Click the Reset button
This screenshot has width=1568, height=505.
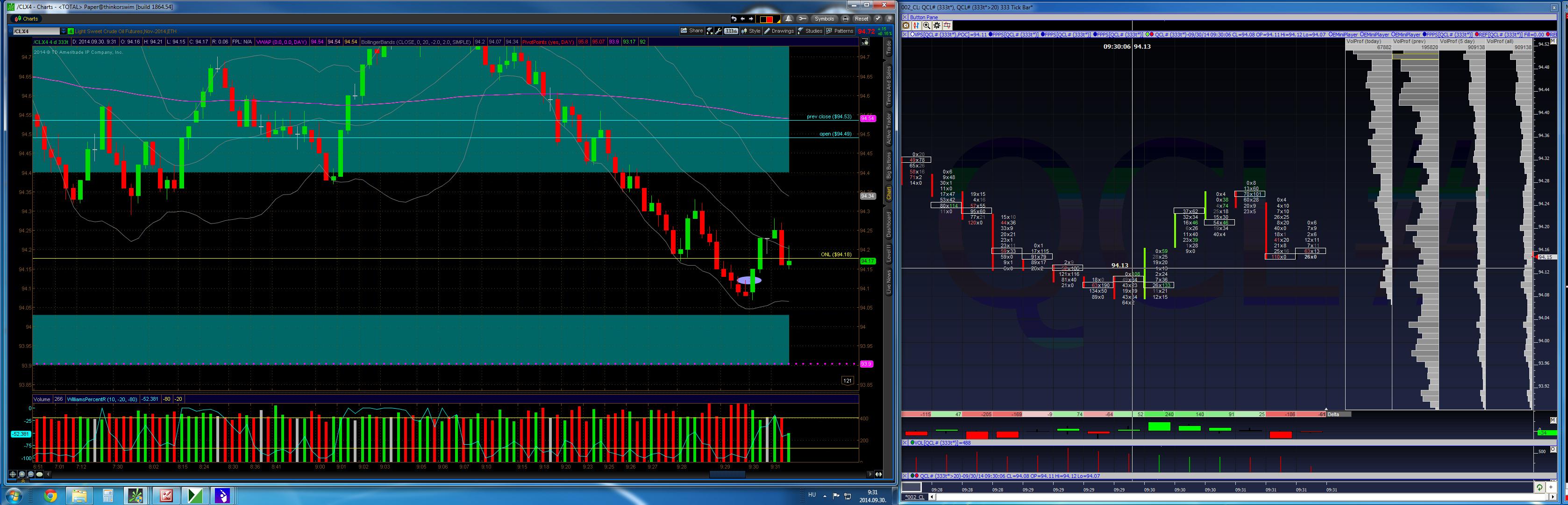point(861,19)
